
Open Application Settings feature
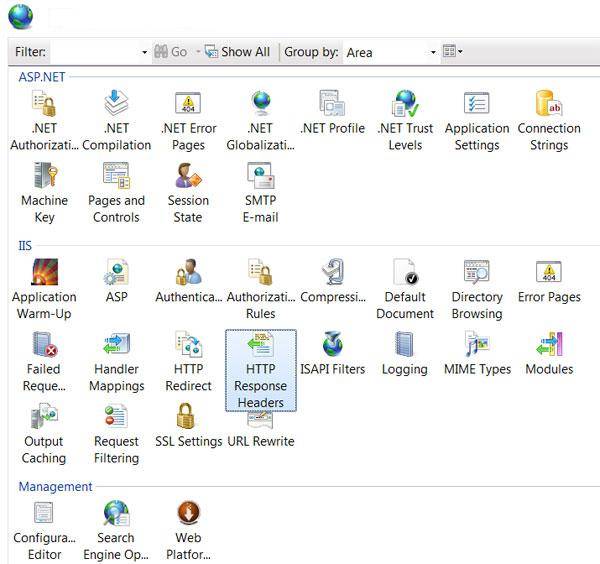[x=477, y=121]
